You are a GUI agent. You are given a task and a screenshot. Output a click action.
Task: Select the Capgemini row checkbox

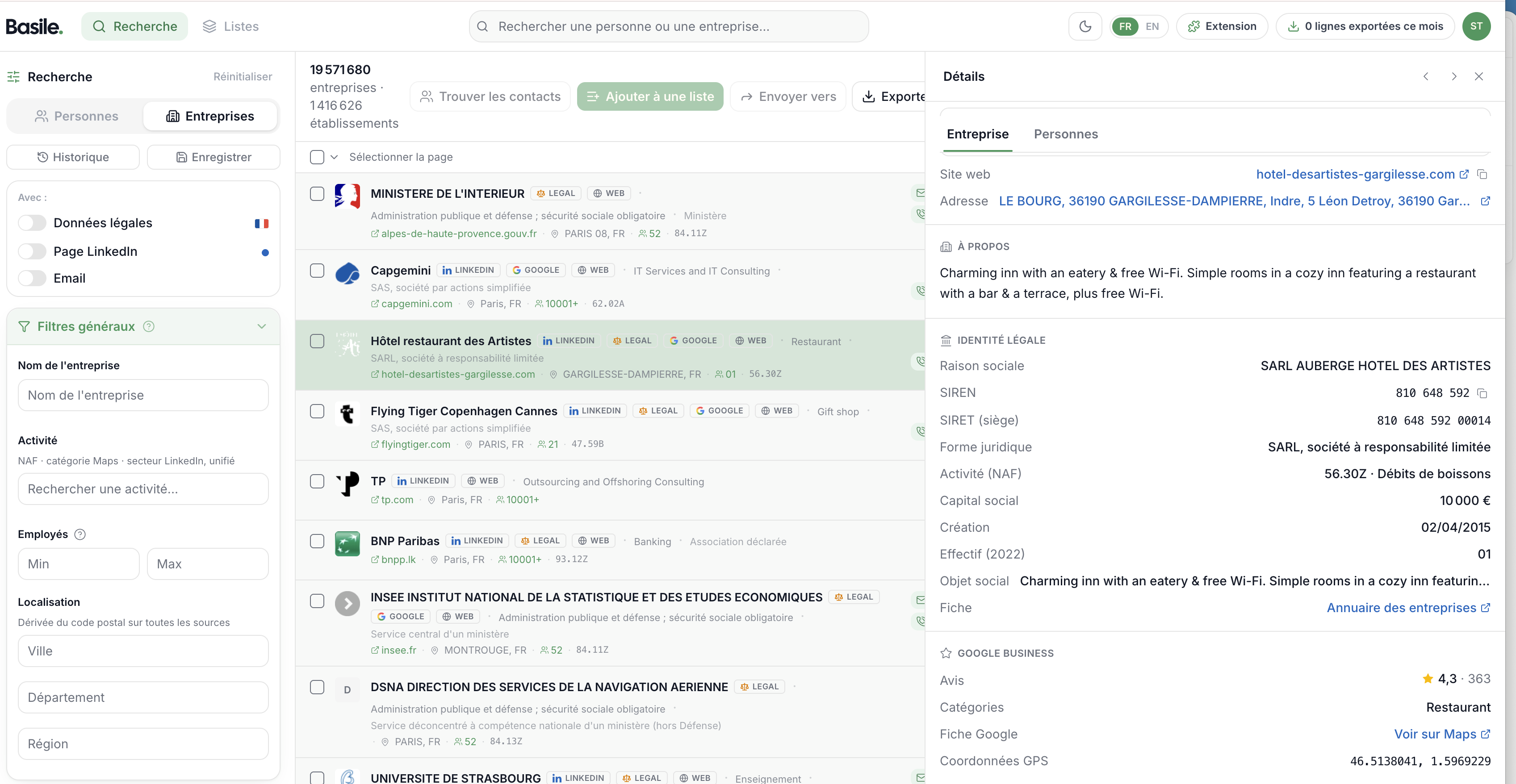pyautogui.click(x=317, y=271)
